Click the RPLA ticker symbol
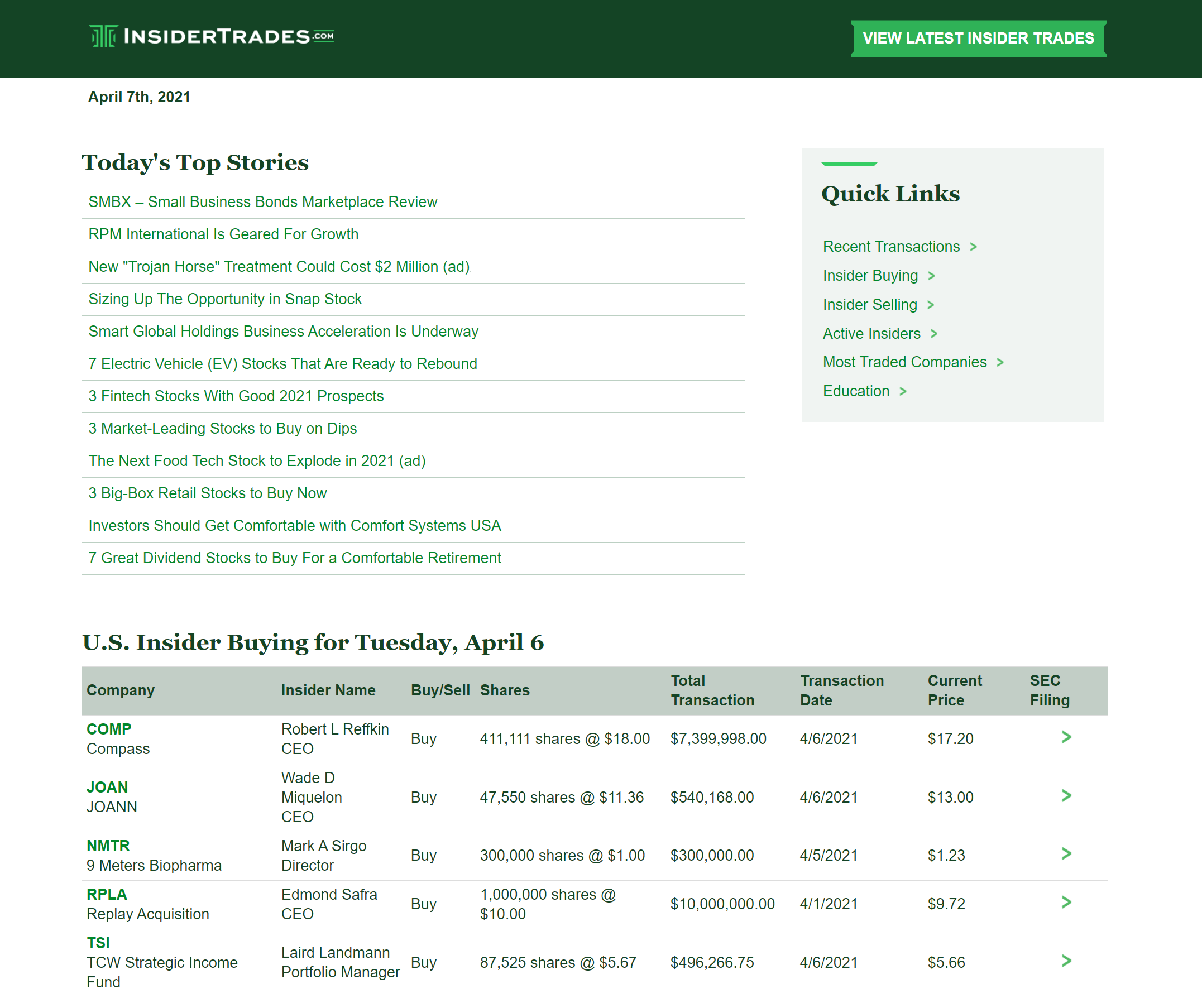The image size is (1202, 1008). [107, 894]
